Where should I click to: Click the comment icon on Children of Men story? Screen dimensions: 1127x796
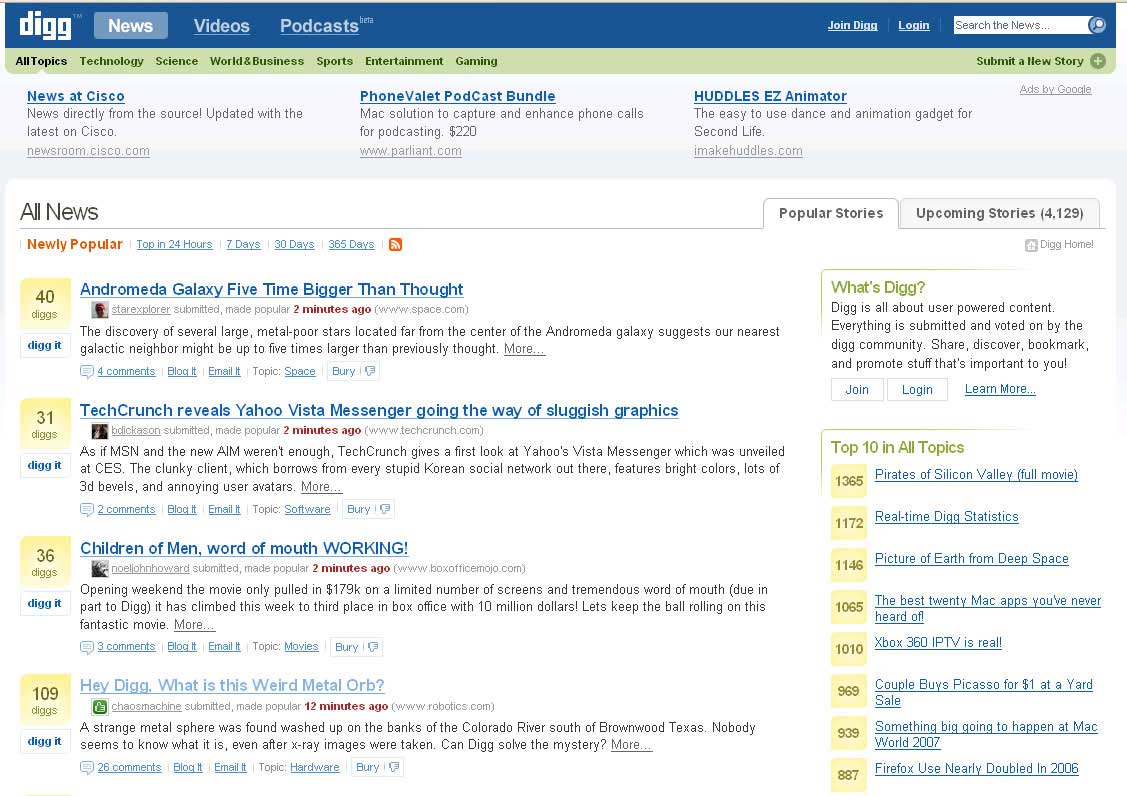(x=87, y=647)
